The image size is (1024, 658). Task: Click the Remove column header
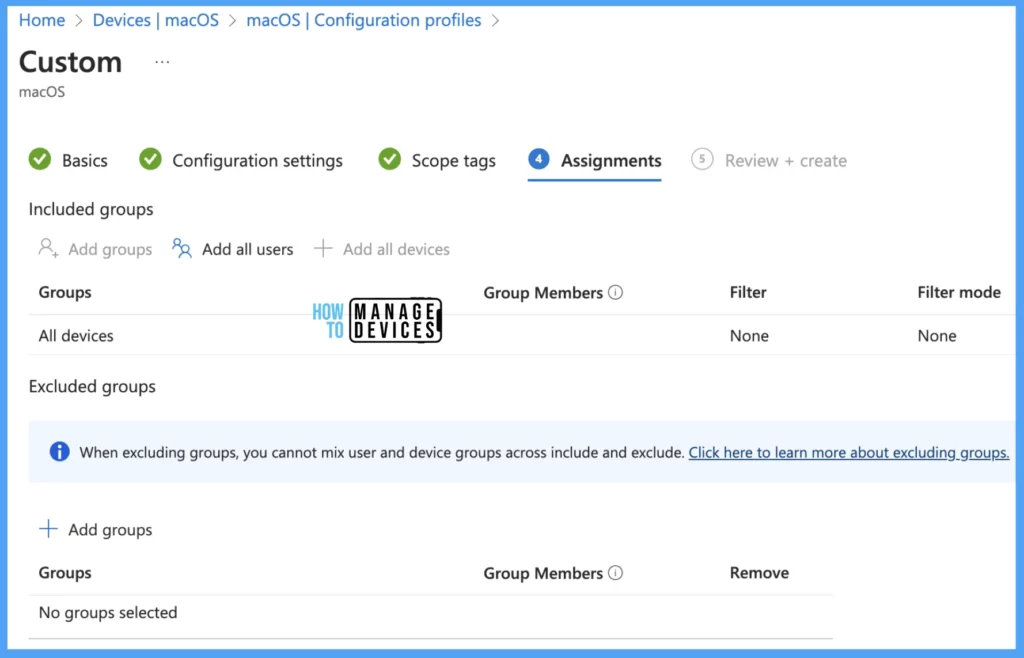[x=759, y=572]
